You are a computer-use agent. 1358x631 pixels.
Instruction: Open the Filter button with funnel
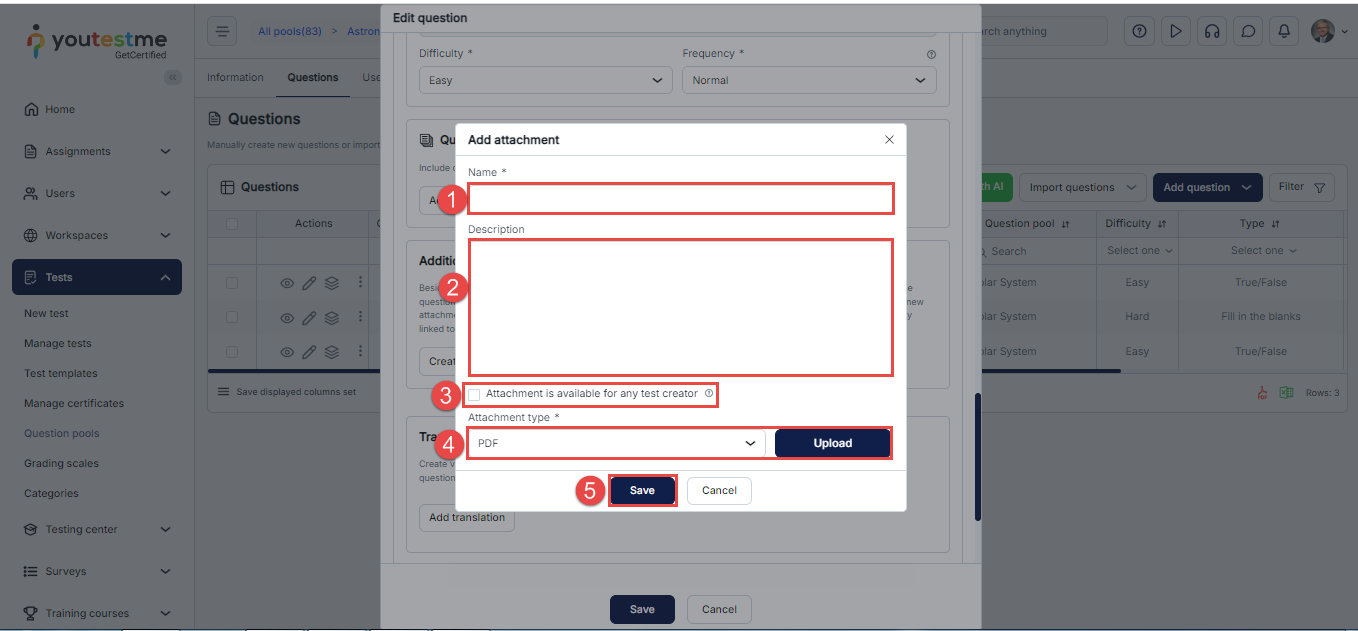1301,187
